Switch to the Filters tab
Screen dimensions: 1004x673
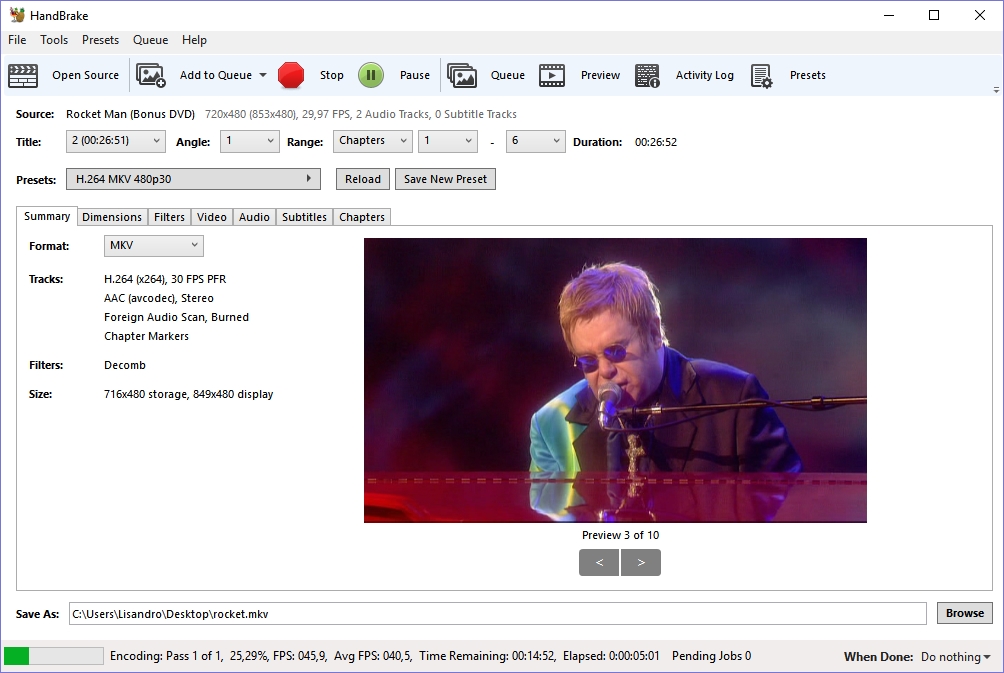coord(169,217)
